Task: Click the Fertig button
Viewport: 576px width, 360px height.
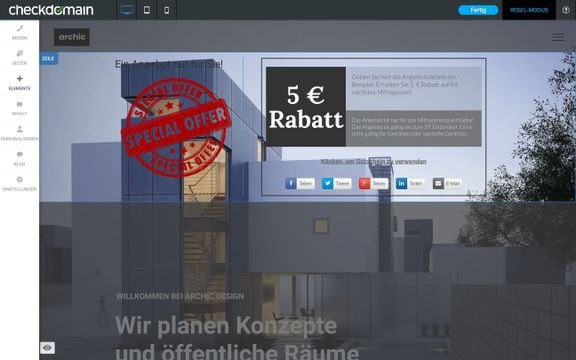Action: click(x=478, y=10)
